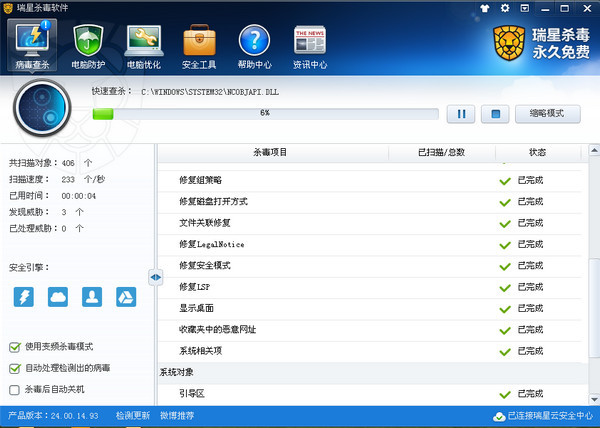Click the cloud security engine icon

58,297
